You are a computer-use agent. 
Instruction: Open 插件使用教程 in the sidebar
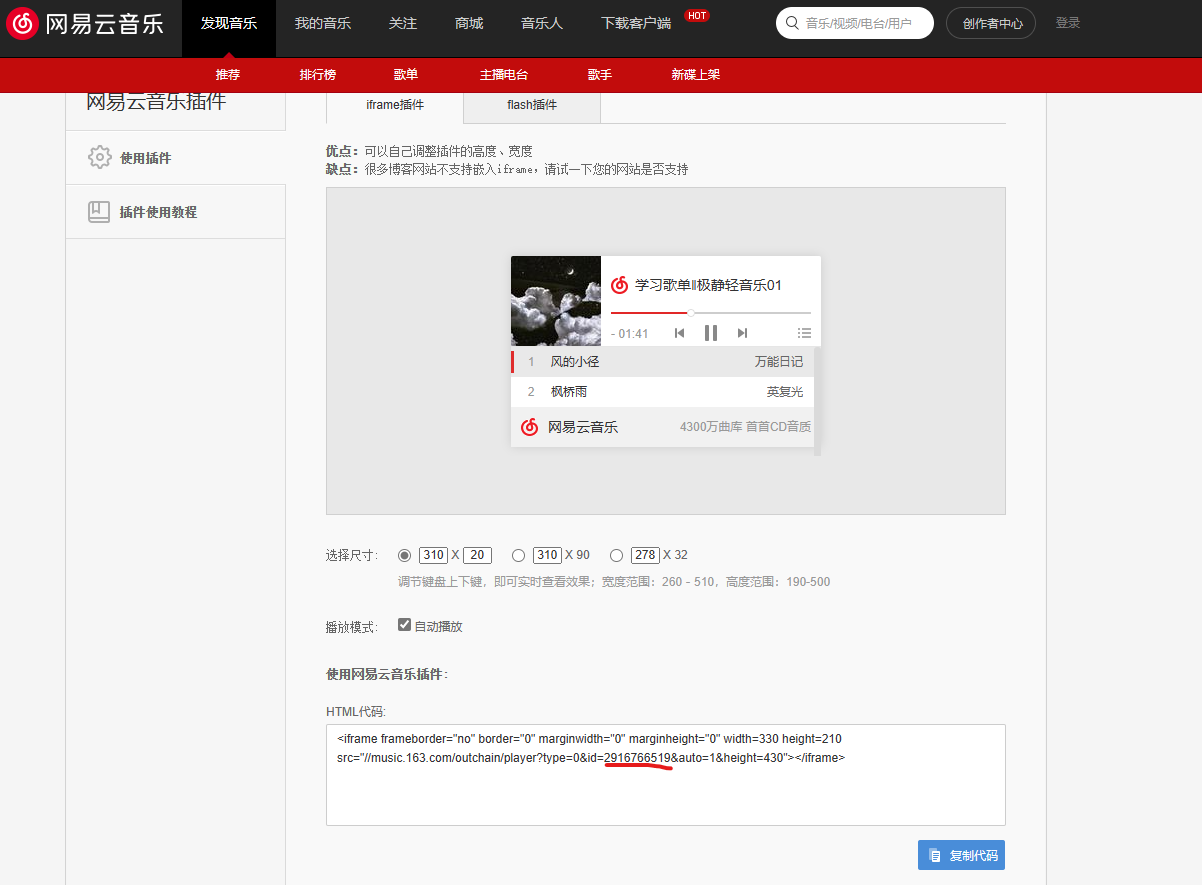[176, 212]
